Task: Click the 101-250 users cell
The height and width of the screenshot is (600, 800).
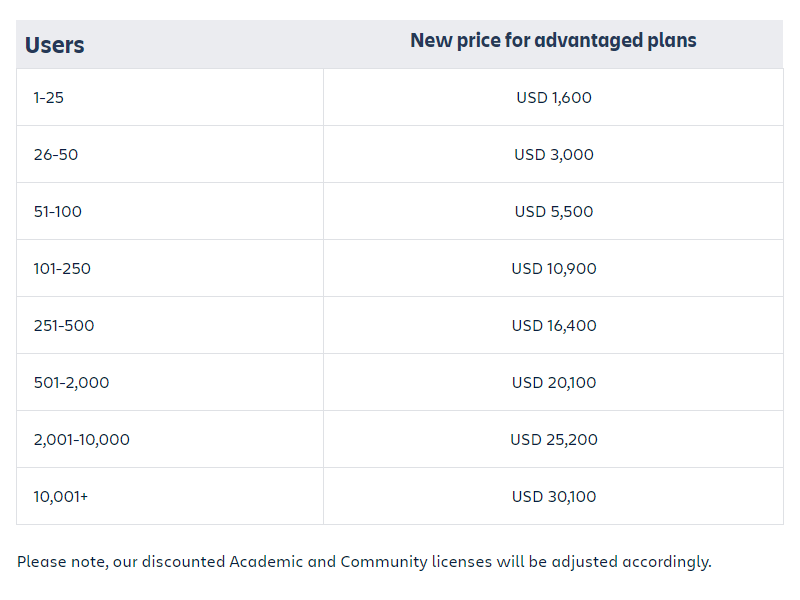Action: click(x=62, y=269)
